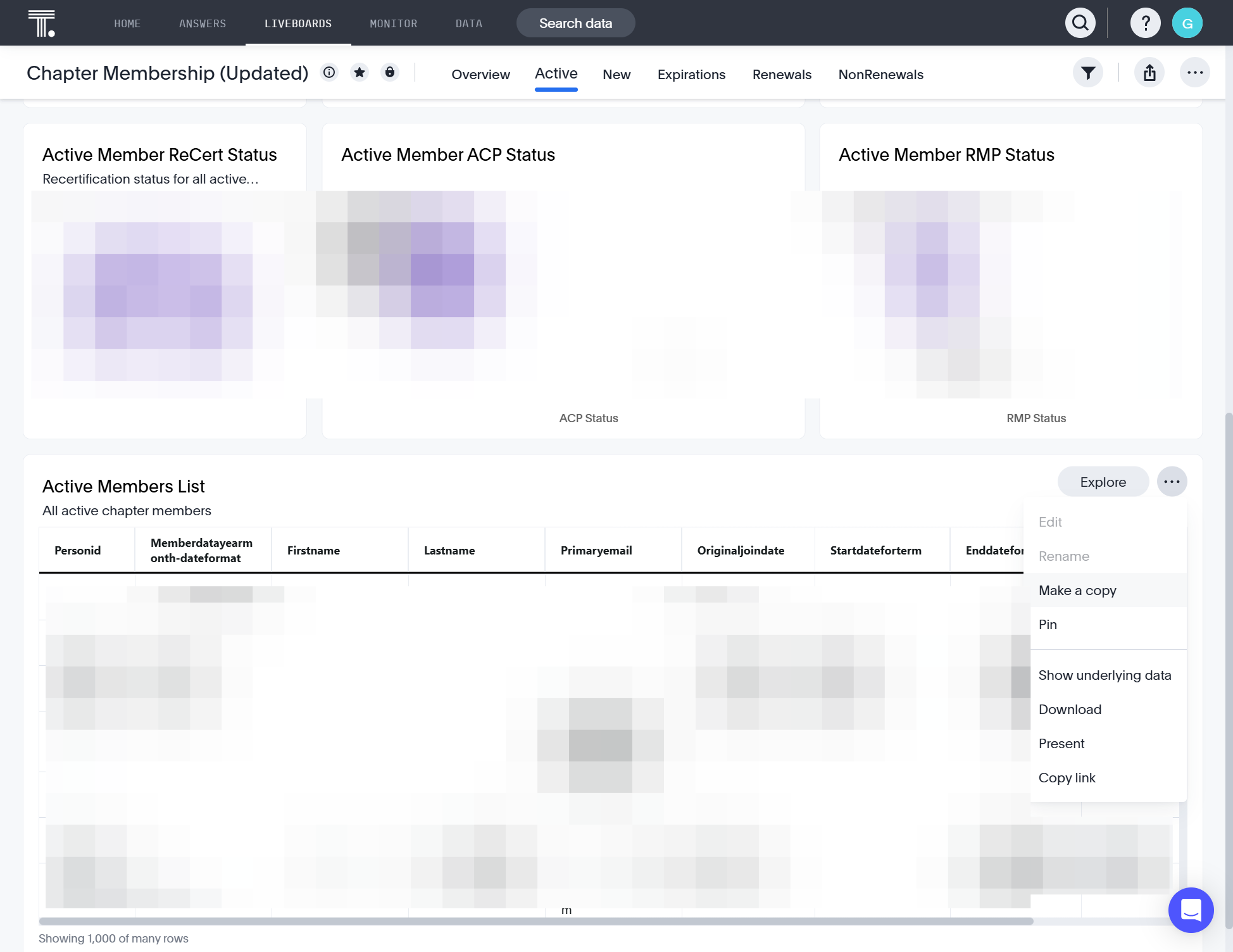The height and width of the screenshot is (952, 1233).
Task: Switch to the NonRenewals tab
Action: pyautogui.click(x=881, y=75)
